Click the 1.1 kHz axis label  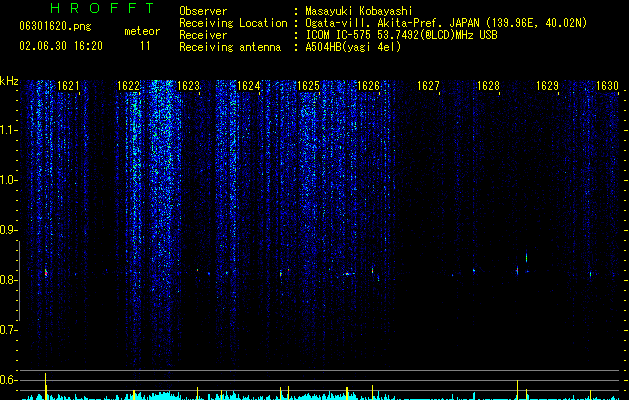point(7,130)
